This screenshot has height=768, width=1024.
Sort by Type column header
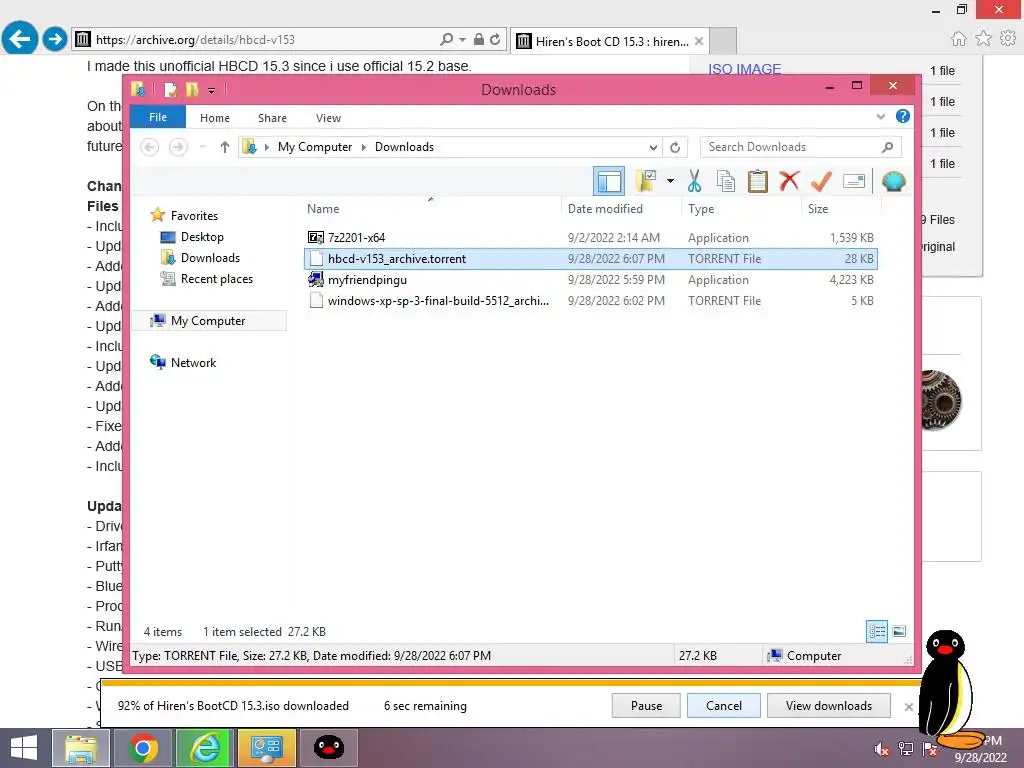(741, 209)
